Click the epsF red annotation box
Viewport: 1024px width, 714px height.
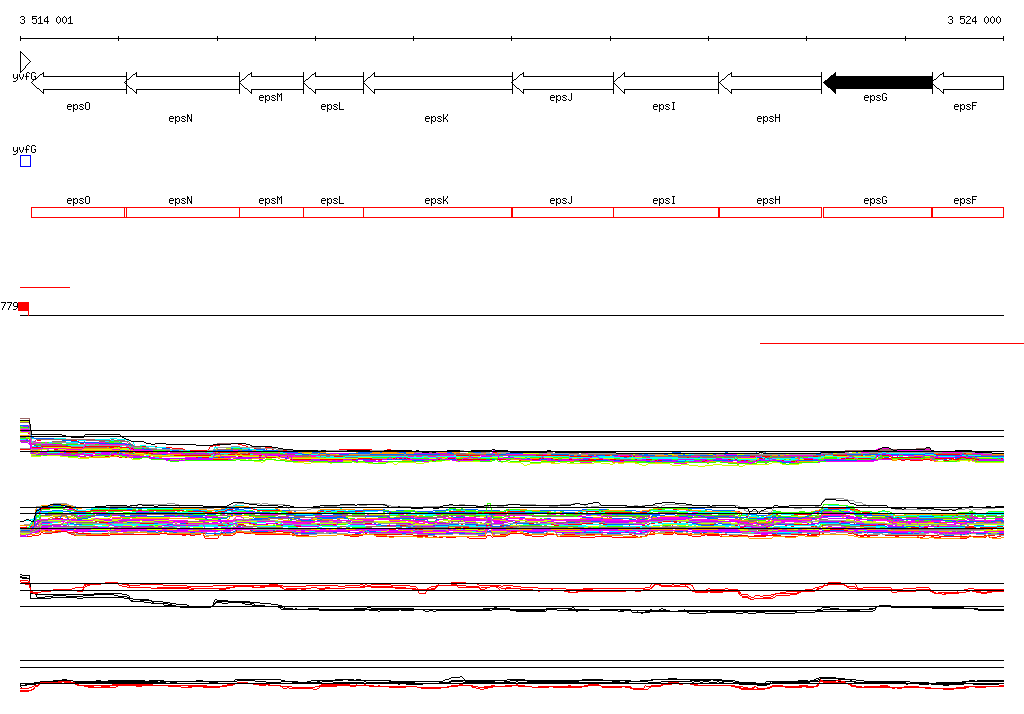[x=968, y=212]
